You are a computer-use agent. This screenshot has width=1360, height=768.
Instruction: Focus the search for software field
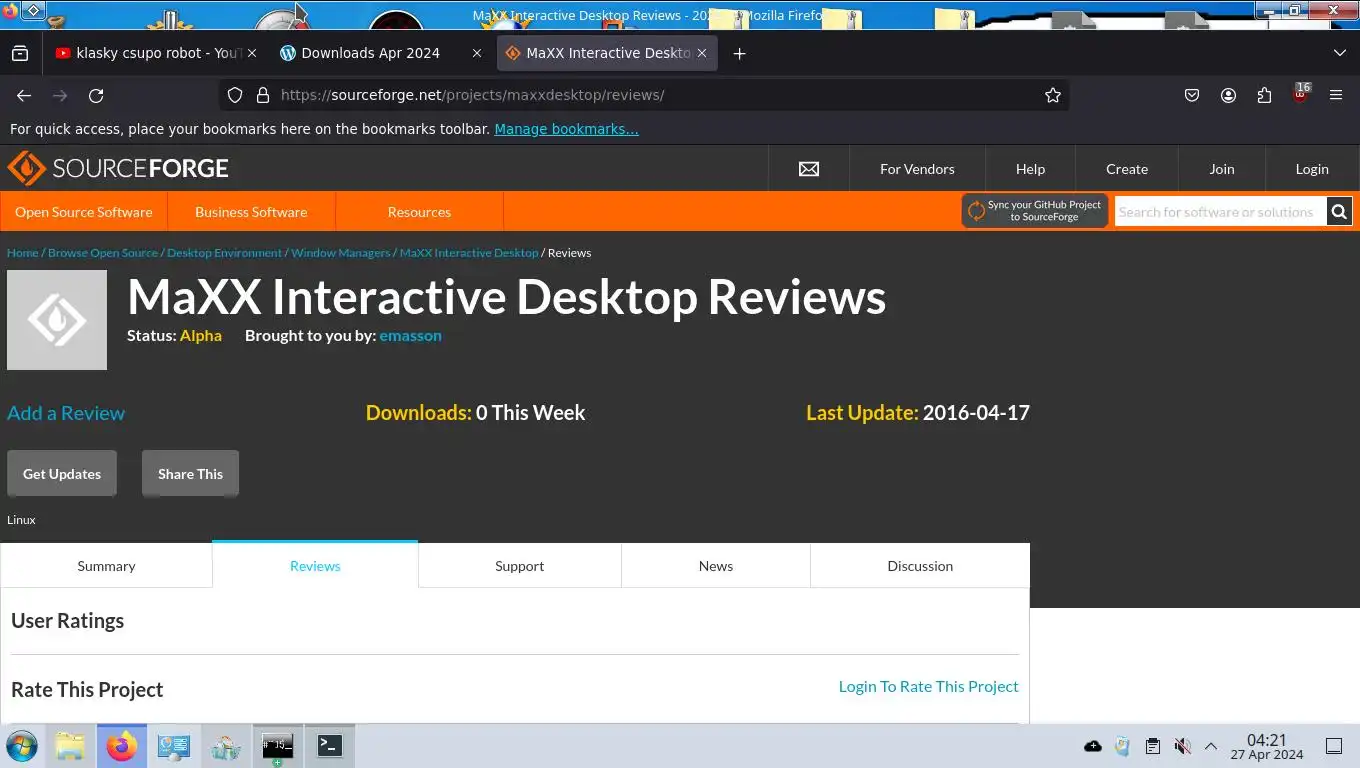pos(1220,212)
